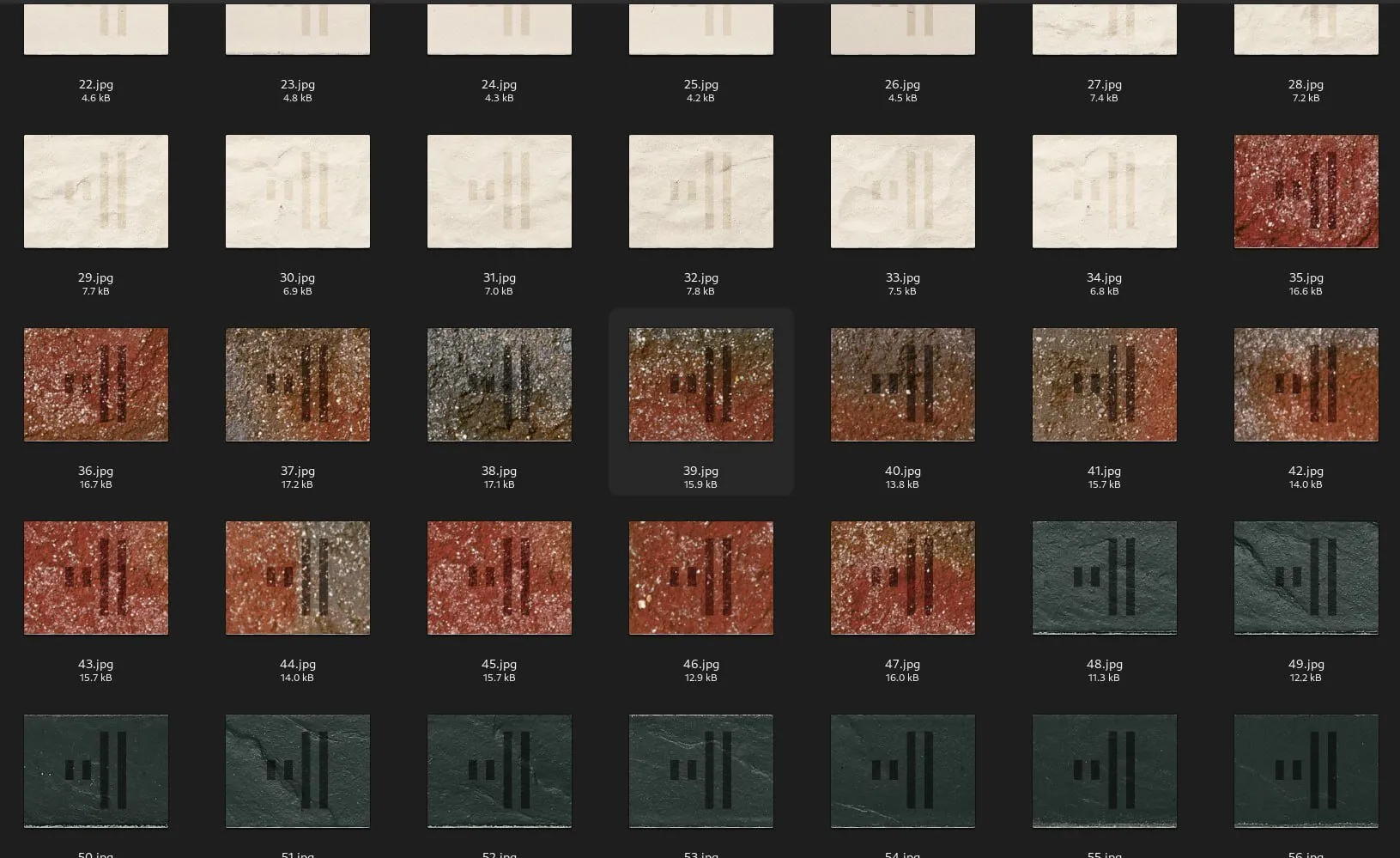Click the file name 46.jpg
Screen dimensions: 1400x858
coord(701,664)
